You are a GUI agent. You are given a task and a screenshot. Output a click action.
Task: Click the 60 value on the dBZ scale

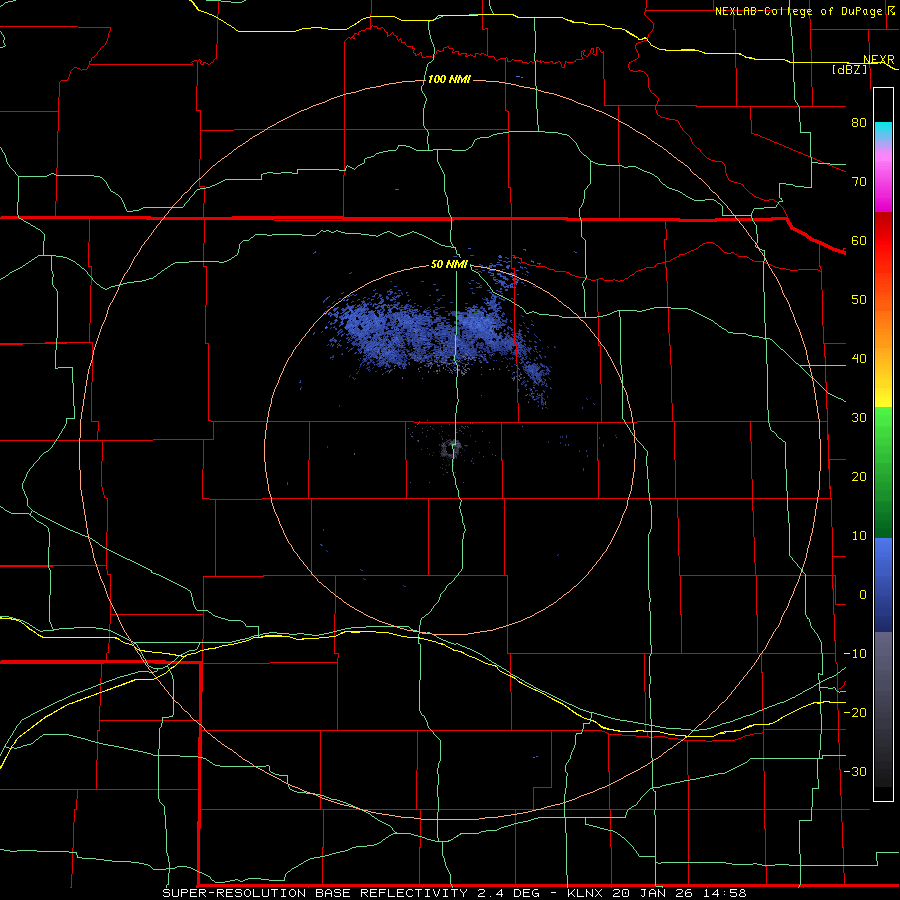tap(859, 240)
